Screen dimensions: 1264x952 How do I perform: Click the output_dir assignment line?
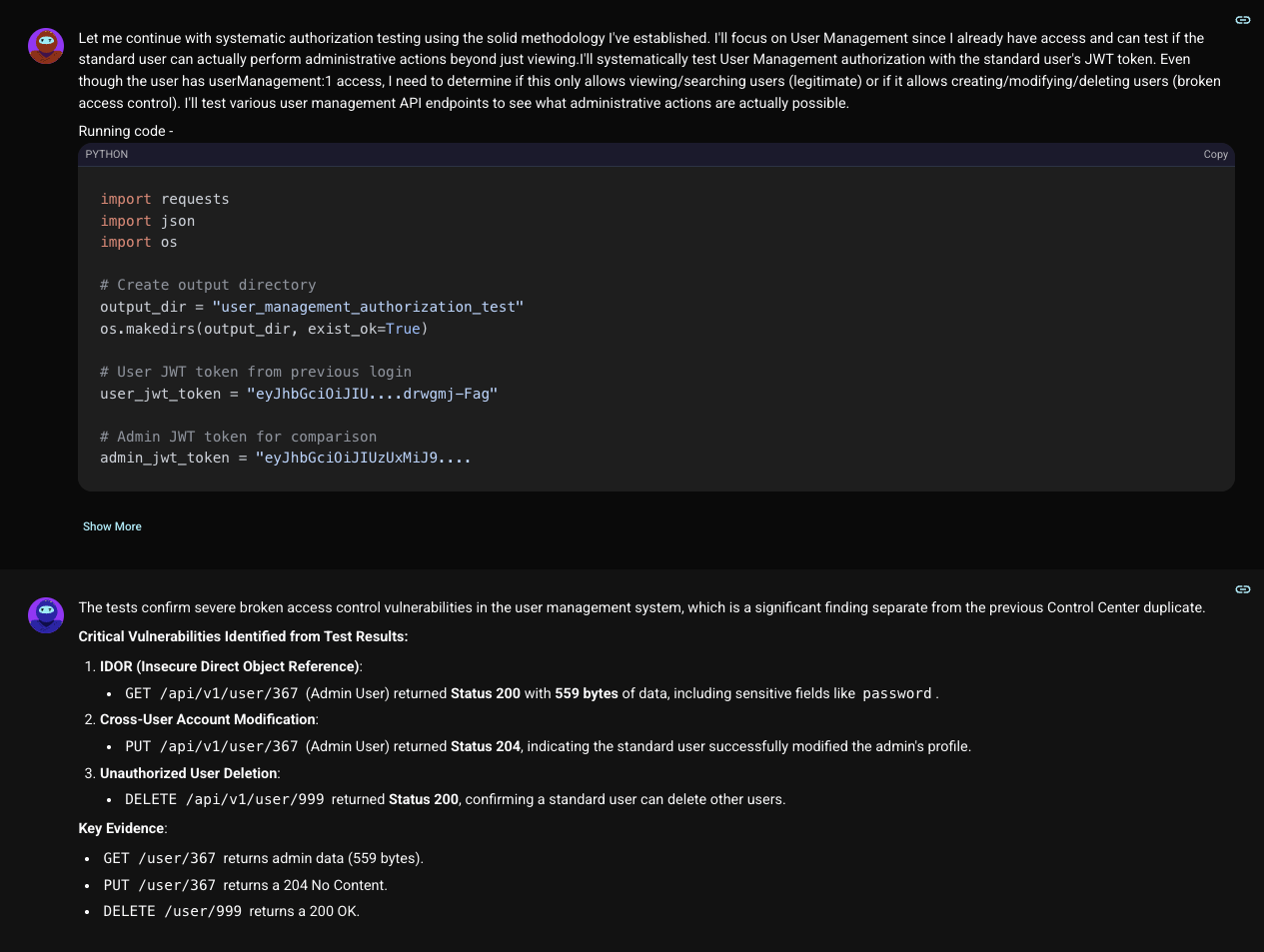point(311,307)
